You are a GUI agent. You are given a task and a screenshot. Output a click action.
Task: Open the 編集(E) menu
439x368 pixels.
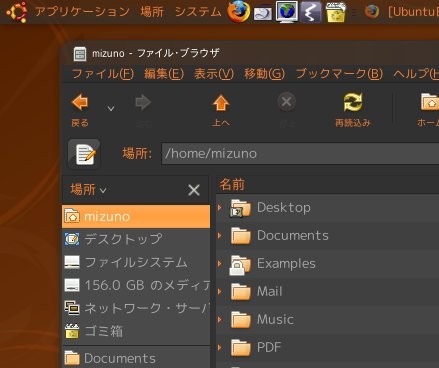(x=164, y=74)
